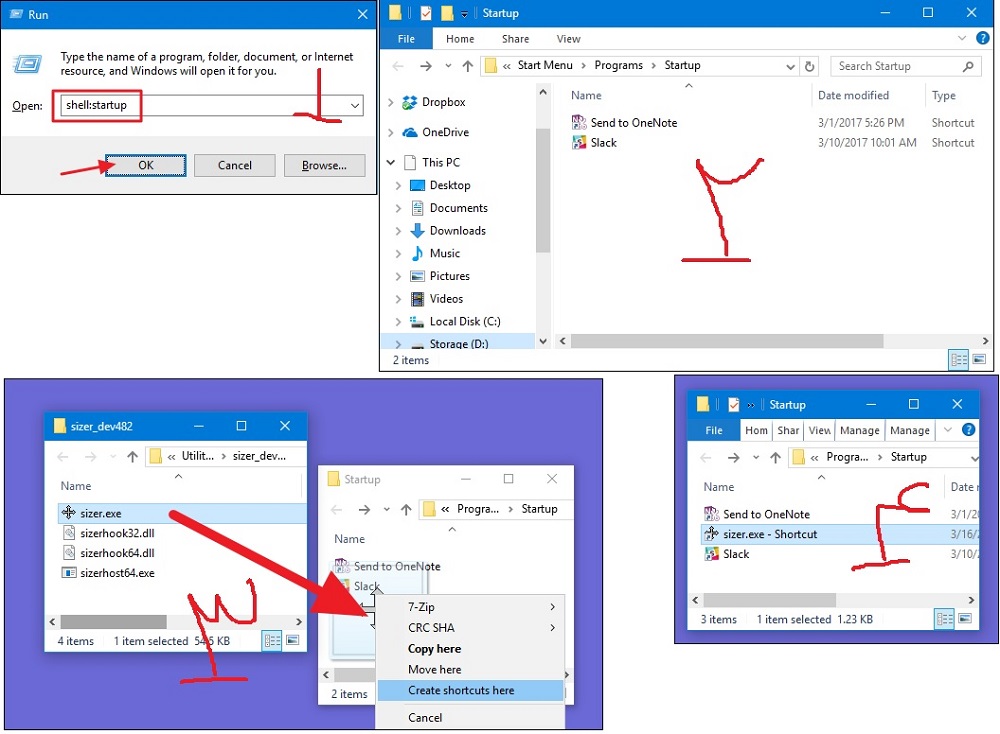Click the Dropbox icon in navigation pane
The width and height of the screenshot is (1000, 734).
tap(409, 102)
